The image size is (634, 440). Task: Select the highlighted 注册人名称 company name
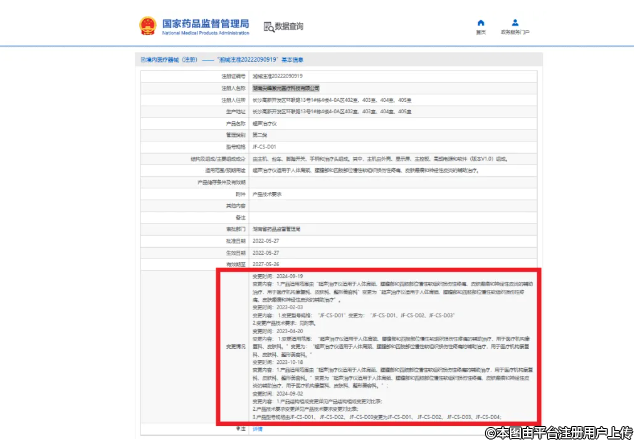tap(292, 88)
